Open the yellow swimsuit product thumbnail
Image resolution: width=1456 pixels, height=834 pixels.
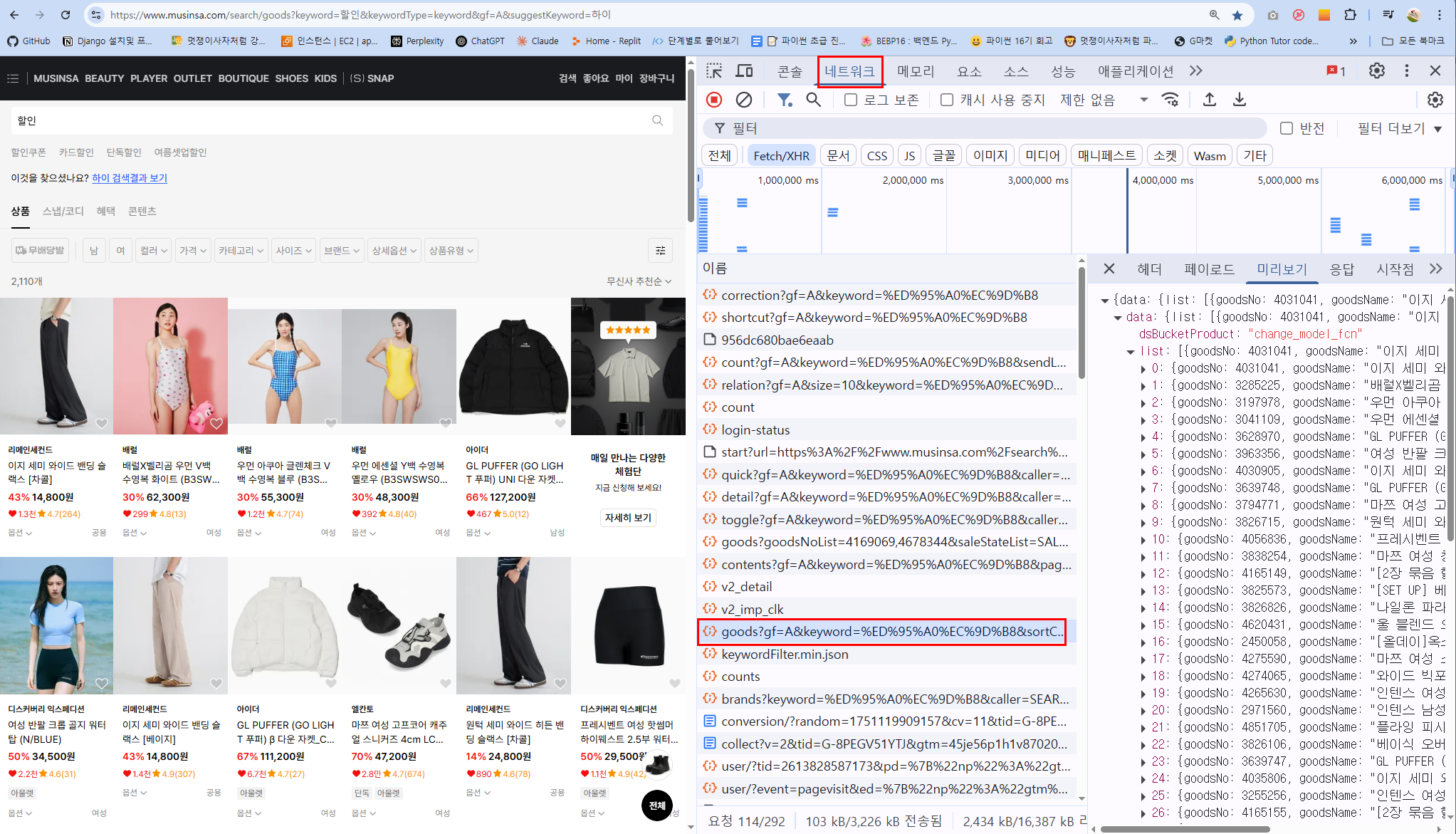[x=399, y=366]
